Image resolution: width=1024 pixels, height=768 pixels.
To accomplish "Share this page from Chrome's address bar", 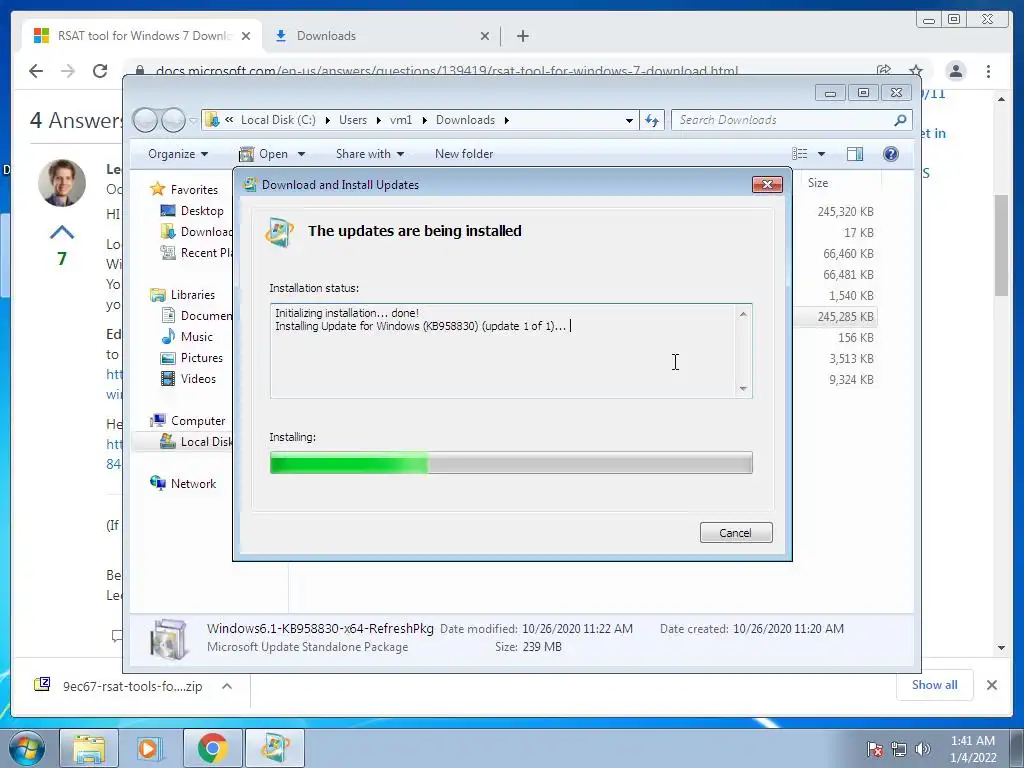I will [884, 71].
